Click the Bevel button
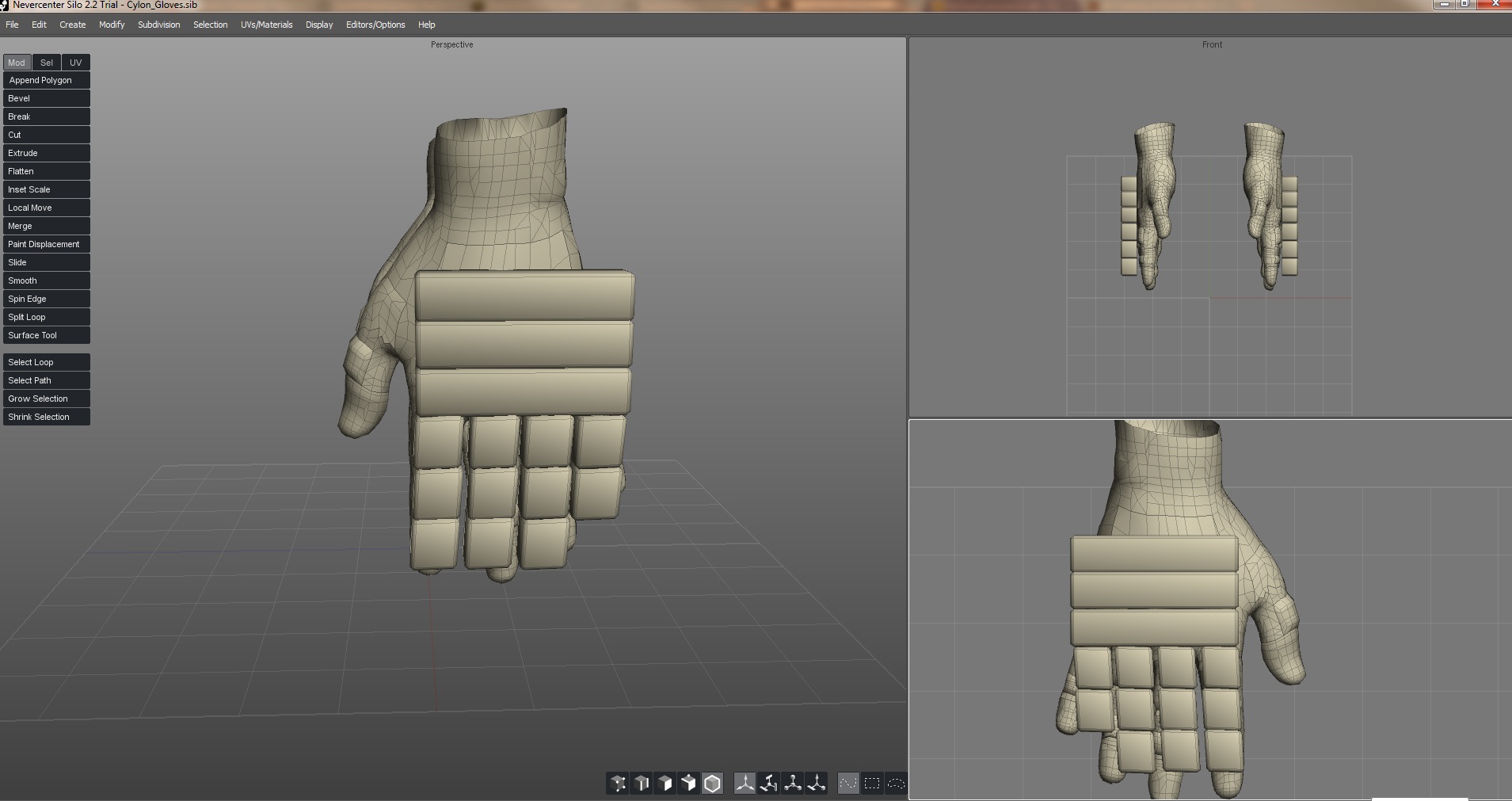 [47, 98]
